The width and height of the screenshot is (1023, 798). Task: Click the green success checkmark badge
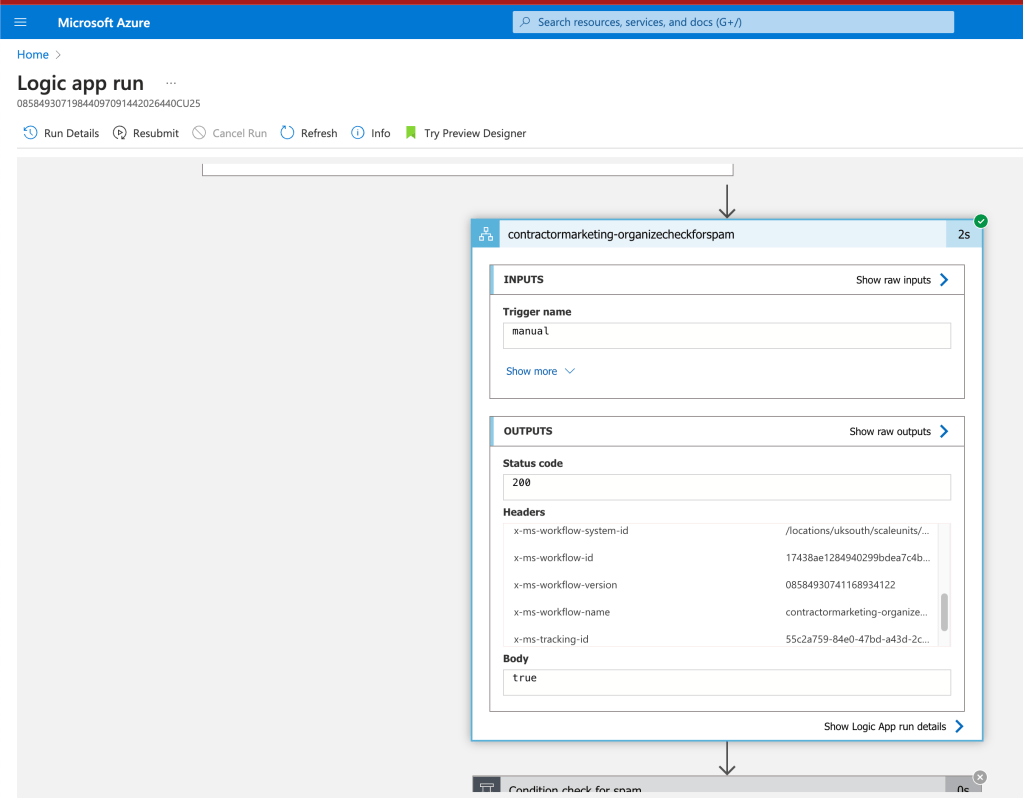[981, 221]
